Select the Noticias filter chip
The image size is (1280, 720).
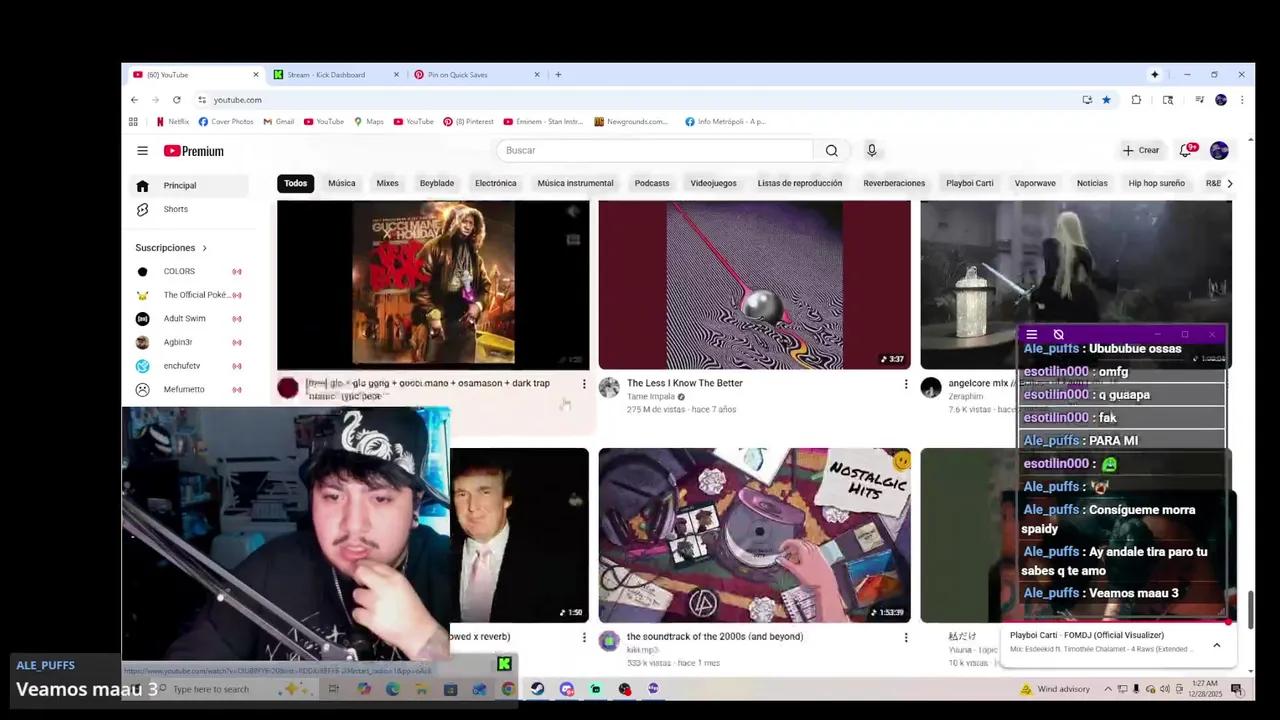click(x=1092, y=183)
